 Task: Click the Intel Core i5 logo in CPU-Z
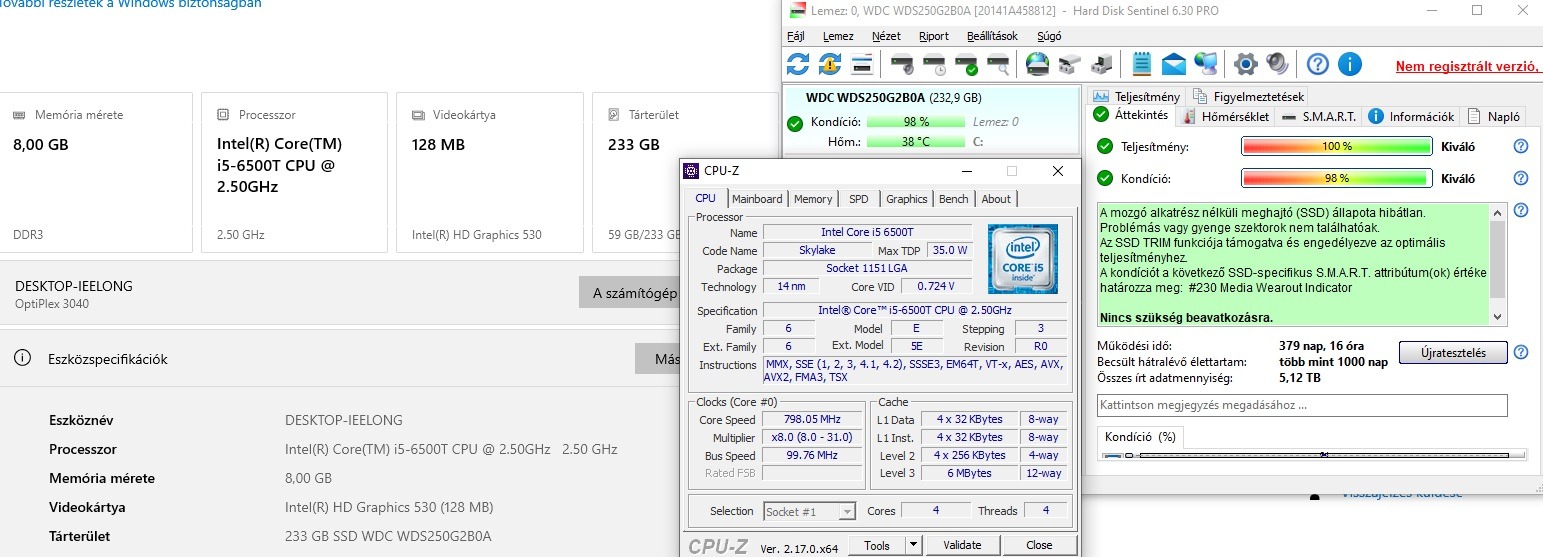(x=1023, y=258)
